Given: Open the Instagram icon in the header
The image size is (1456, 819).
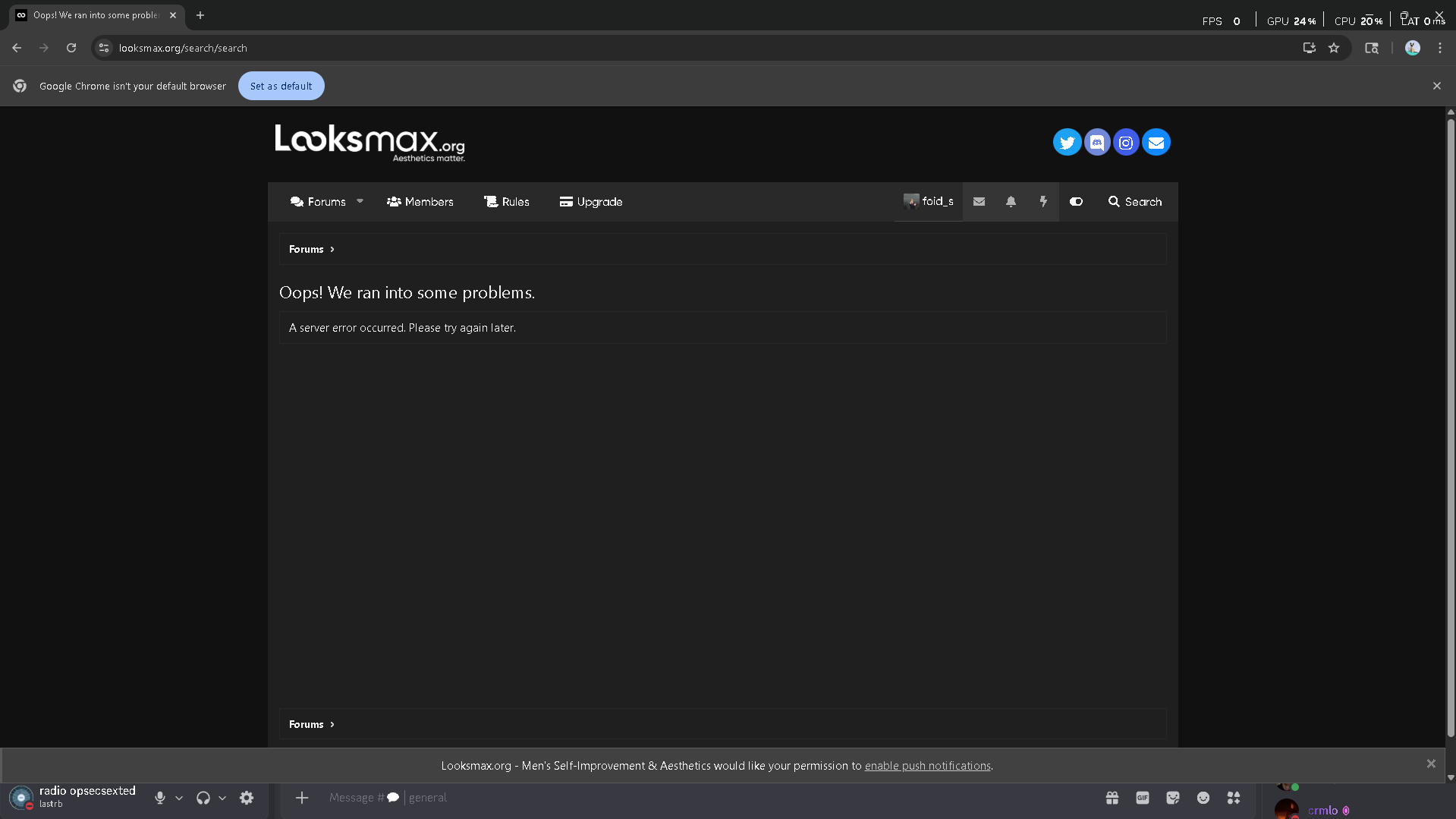Looking at the screenshot, I should pyautogui.click(x=1125, y=142).
